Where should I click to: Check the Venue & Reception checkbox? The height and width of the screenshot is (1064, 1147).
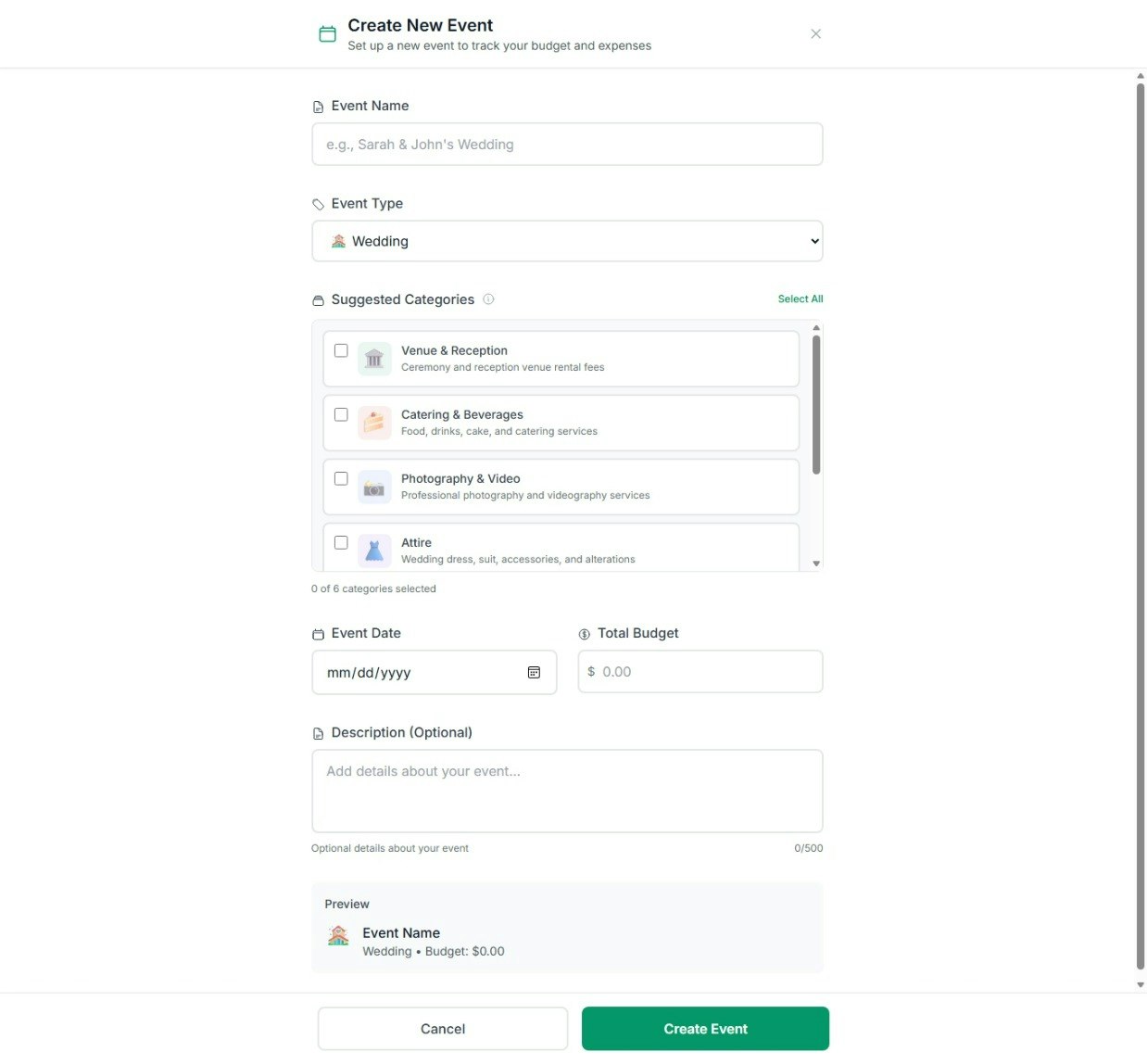[x=341, y=350]
